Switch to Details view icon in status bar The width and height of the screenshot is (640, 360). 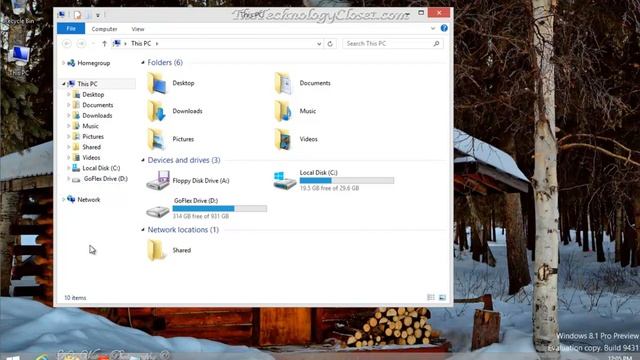point(431,298)
